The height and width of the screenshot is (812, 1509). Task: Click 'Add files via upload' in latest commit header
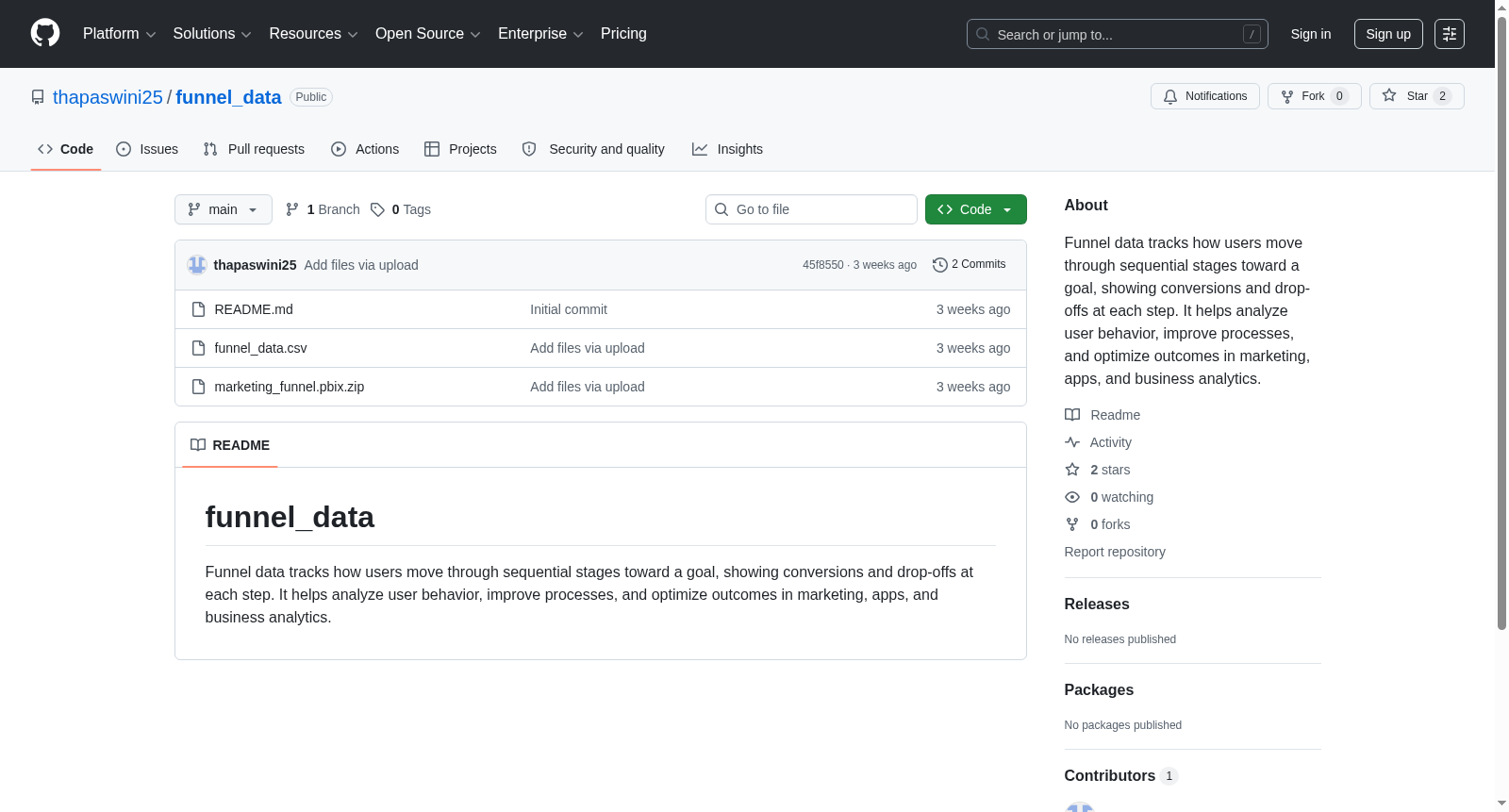pos(361,265)
